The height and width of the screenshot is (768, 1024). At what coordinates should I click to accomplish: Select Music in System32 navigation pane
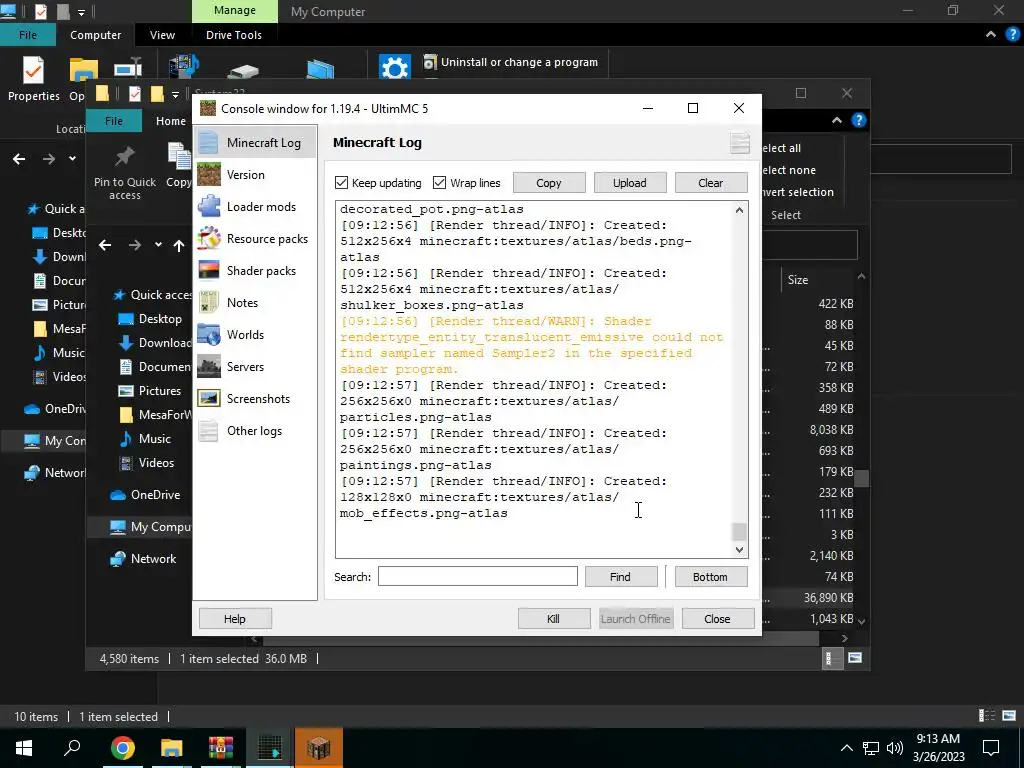tap(153, 439)
